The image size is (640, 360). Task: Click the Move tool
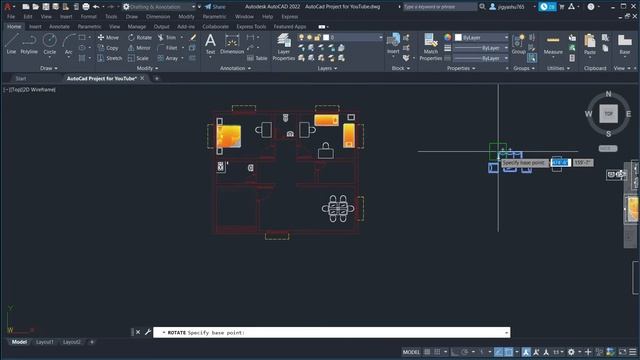click(108, 37)
